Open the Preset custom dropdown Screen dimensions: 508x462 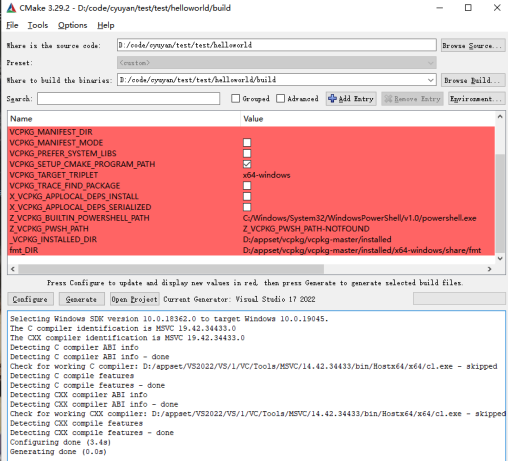tap(277, 63)
